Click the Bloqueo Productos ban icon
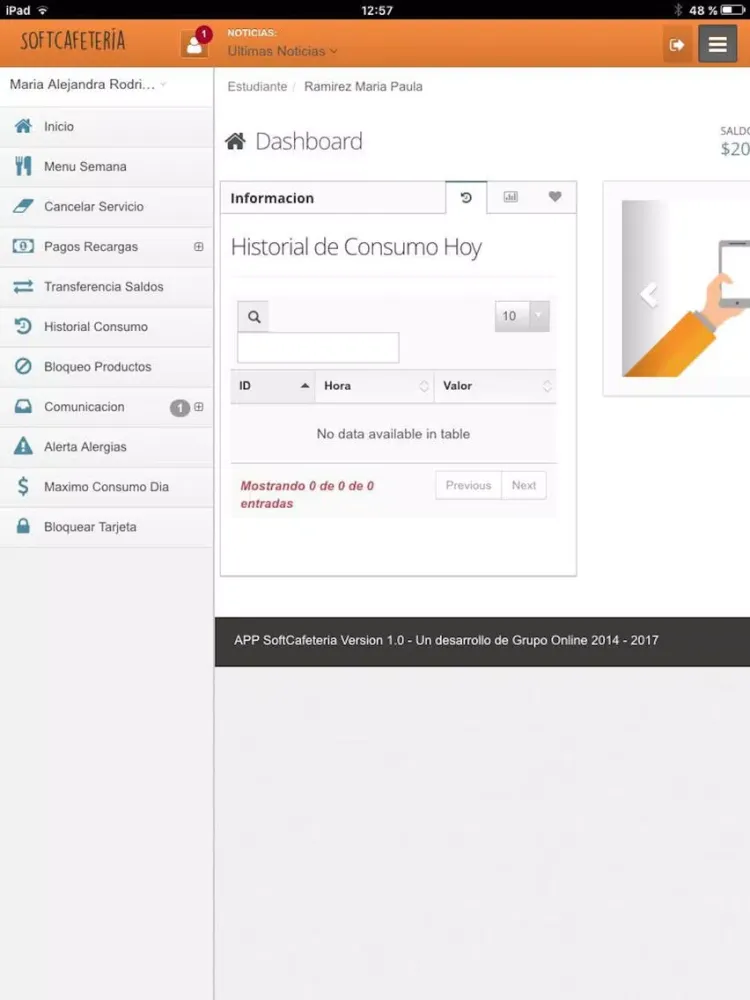 coord(23,367)
